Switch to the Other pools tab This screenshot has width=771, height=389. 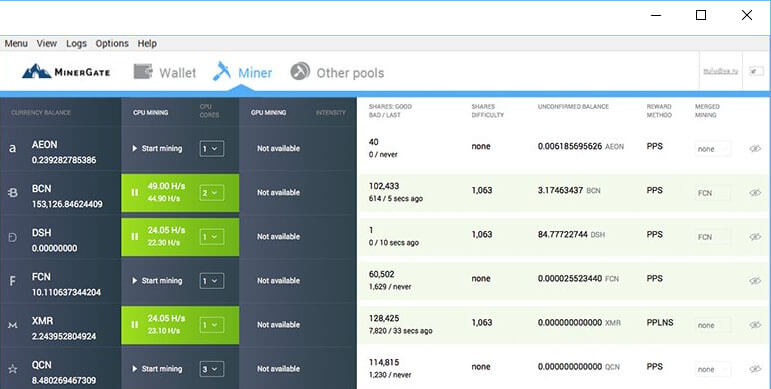[337, 72]
